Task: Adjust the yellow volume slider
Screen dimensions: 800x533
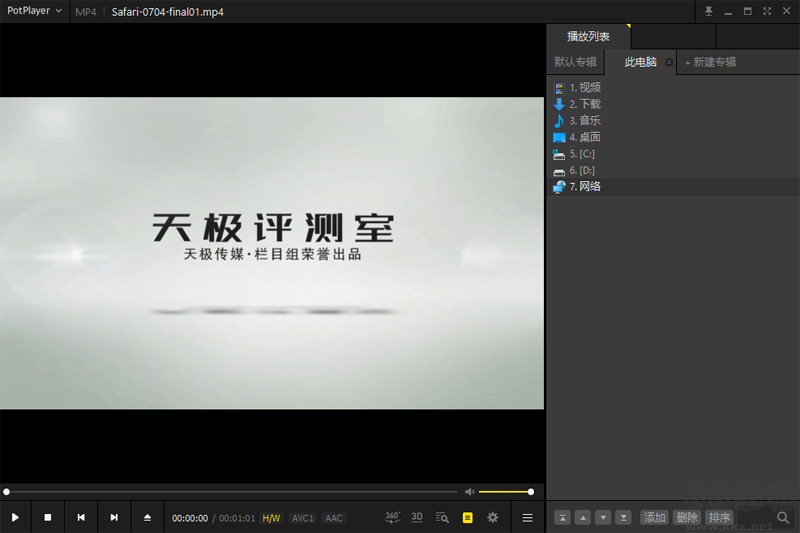Action: point(506,492)
